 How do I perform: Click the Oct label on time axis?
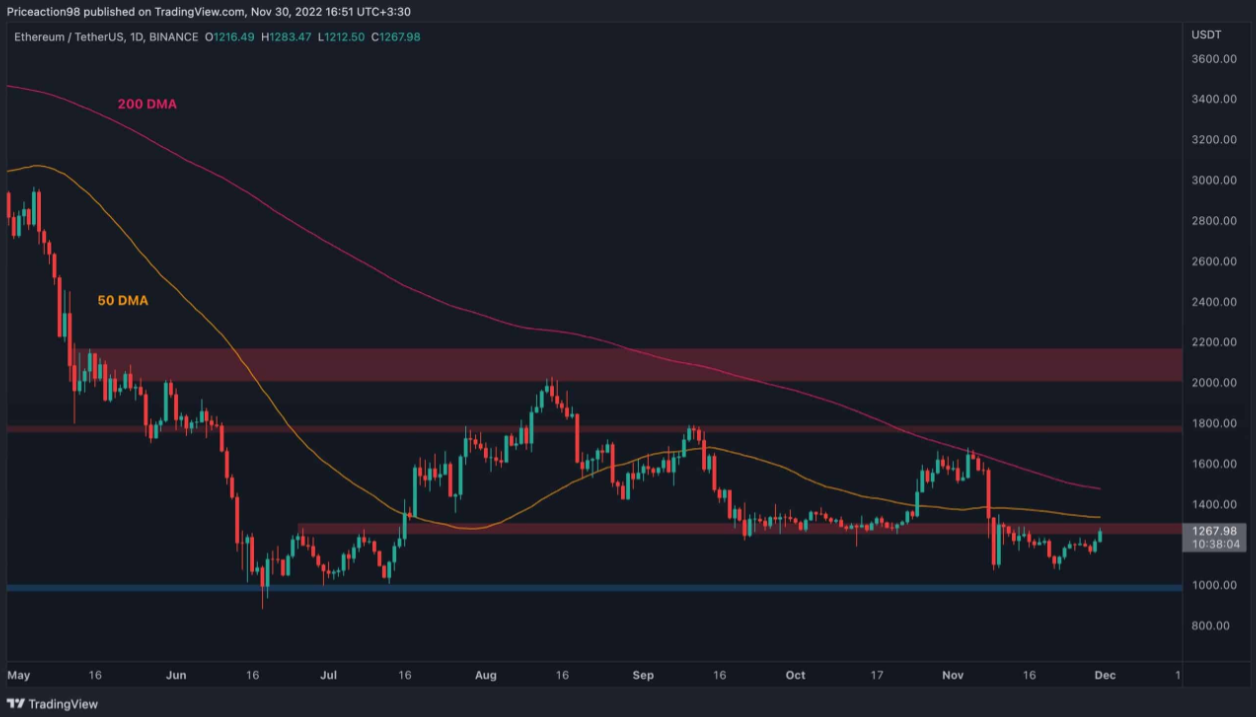pos(795,675)
